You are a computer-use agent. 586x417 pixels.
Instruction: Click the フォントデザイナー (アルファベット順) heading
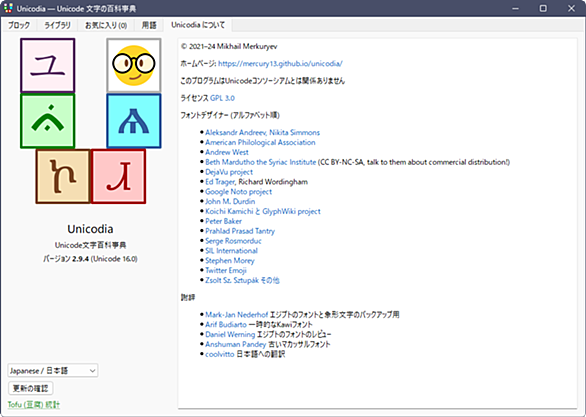230,115
